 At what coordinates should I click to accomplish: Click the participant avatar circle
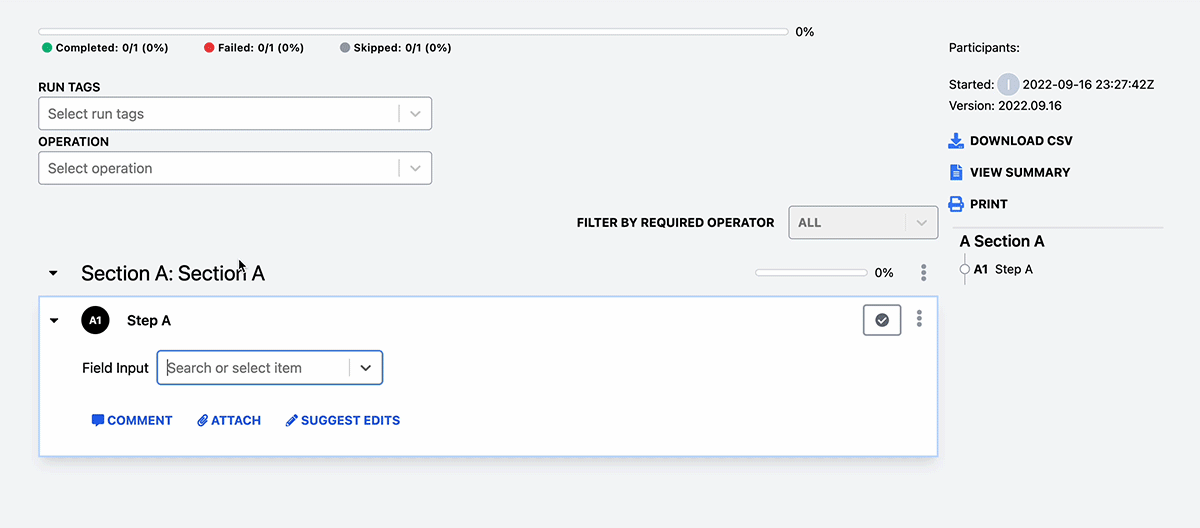point(1008,85)
